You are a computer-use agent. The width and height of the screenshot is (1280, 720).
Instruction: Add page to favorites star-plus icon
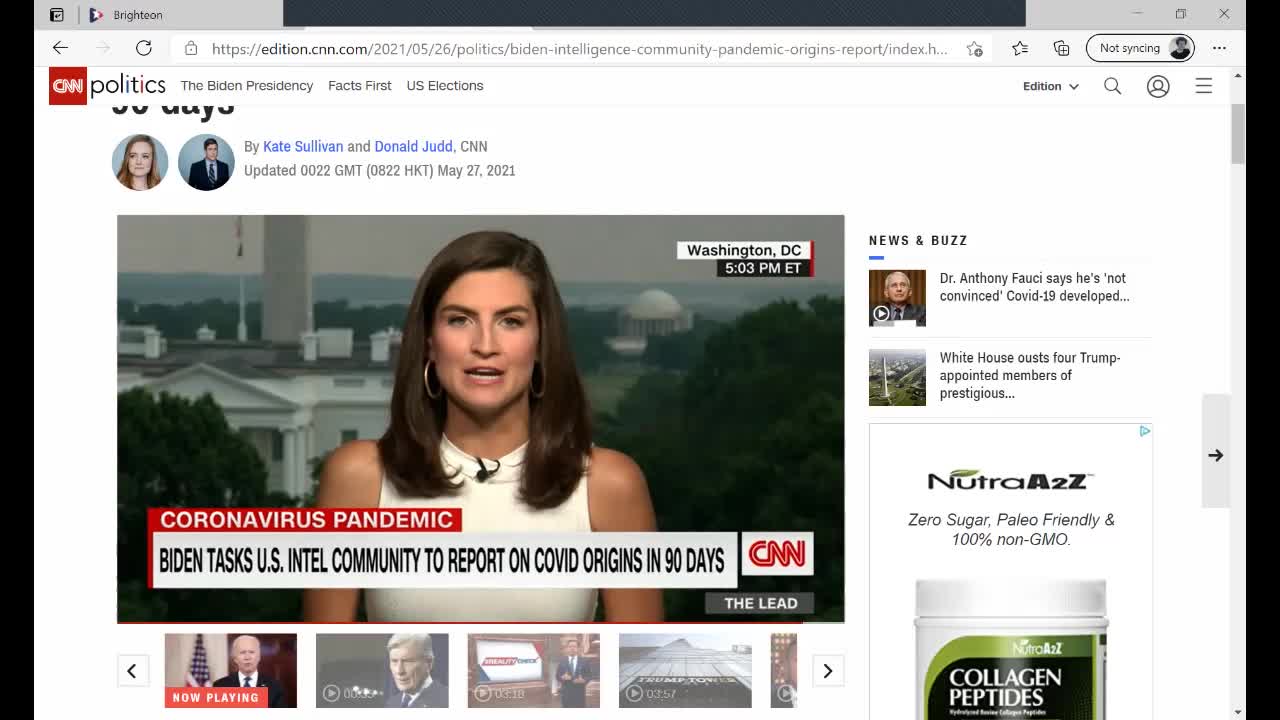(x=975, y=48)
